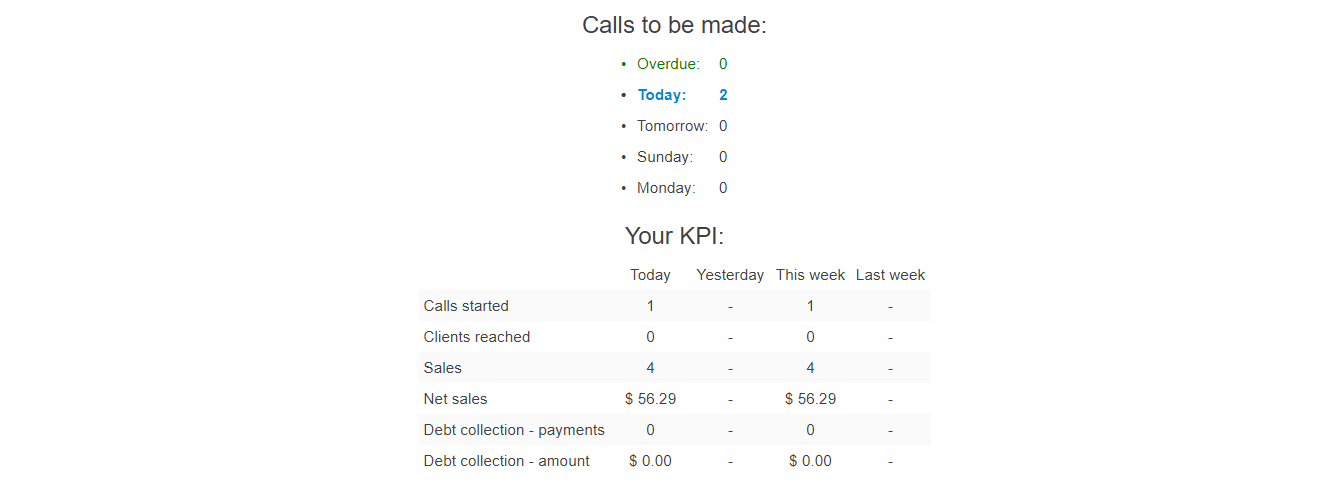The width and height of the screenshot is (1340, 488).
Task: Click the Calls started value for Today
Action: pos(650,306)
